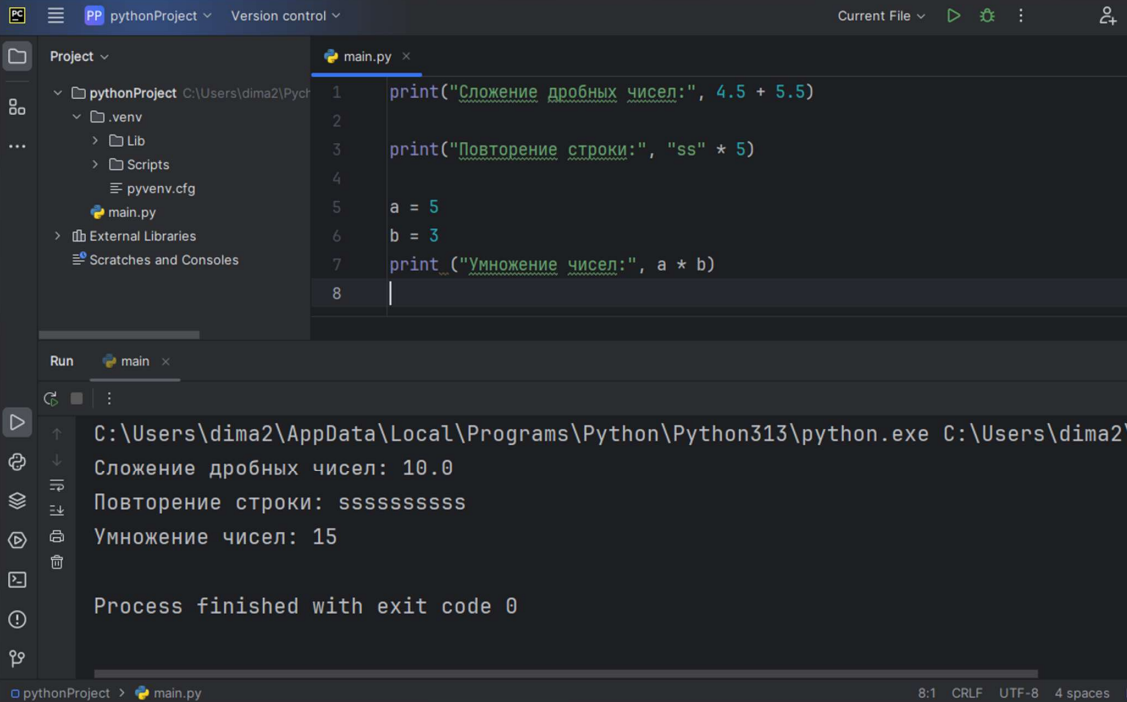1127x702 pixels.
Task: Close the main.py editor tab
Action: 406,56
